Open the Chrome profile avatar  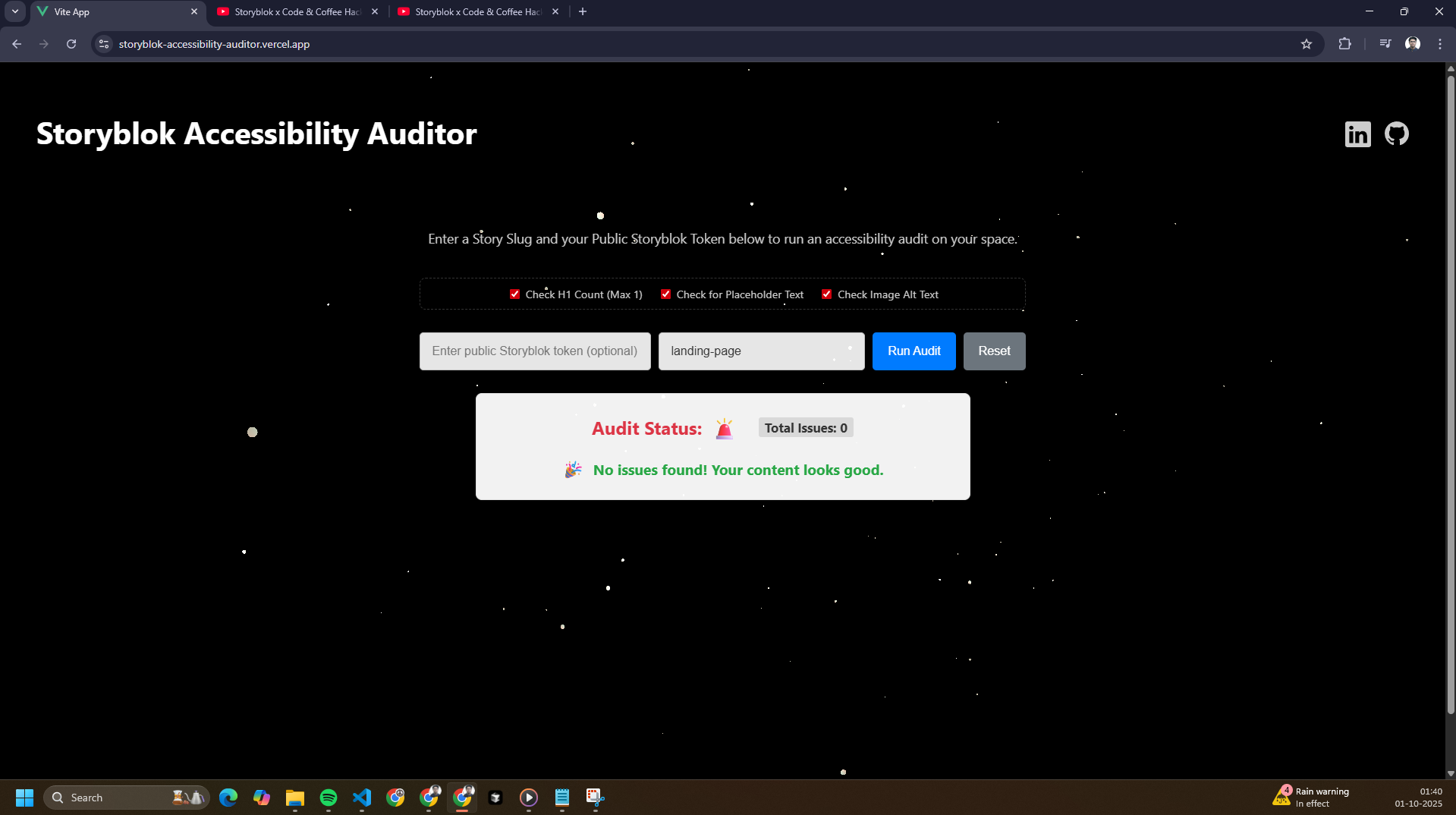tap(1413, 44)
